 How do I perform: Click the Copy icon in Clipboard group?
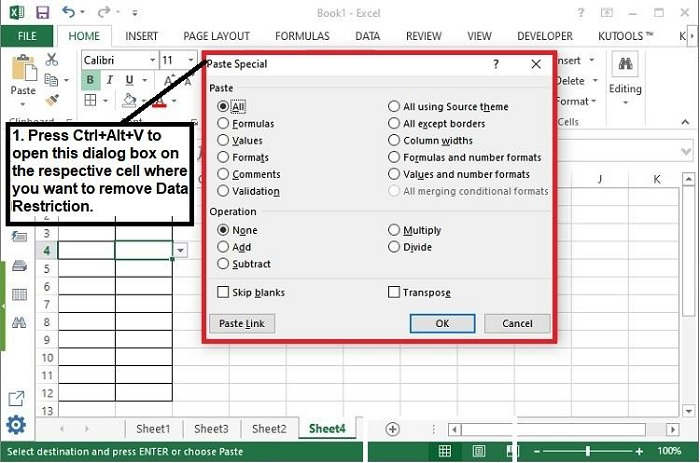click(x=51, y=80)
